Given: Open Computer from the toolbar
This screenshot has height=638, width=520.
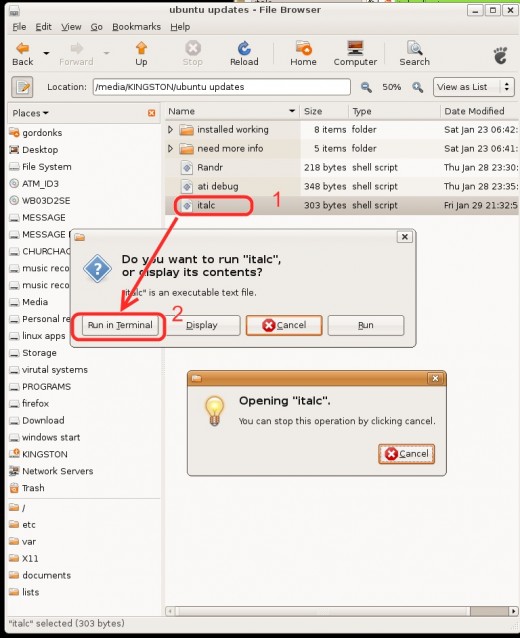Looking at the screenshot, I should point(355,53).
